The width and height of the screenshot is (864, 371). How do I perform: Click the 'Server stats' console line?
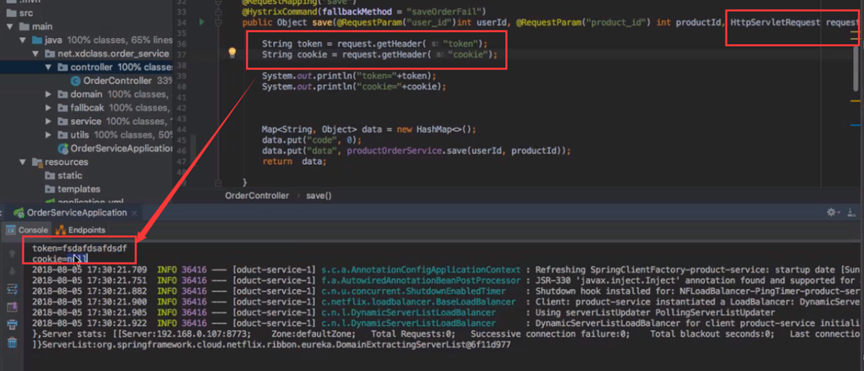click(x=446, y=334)
